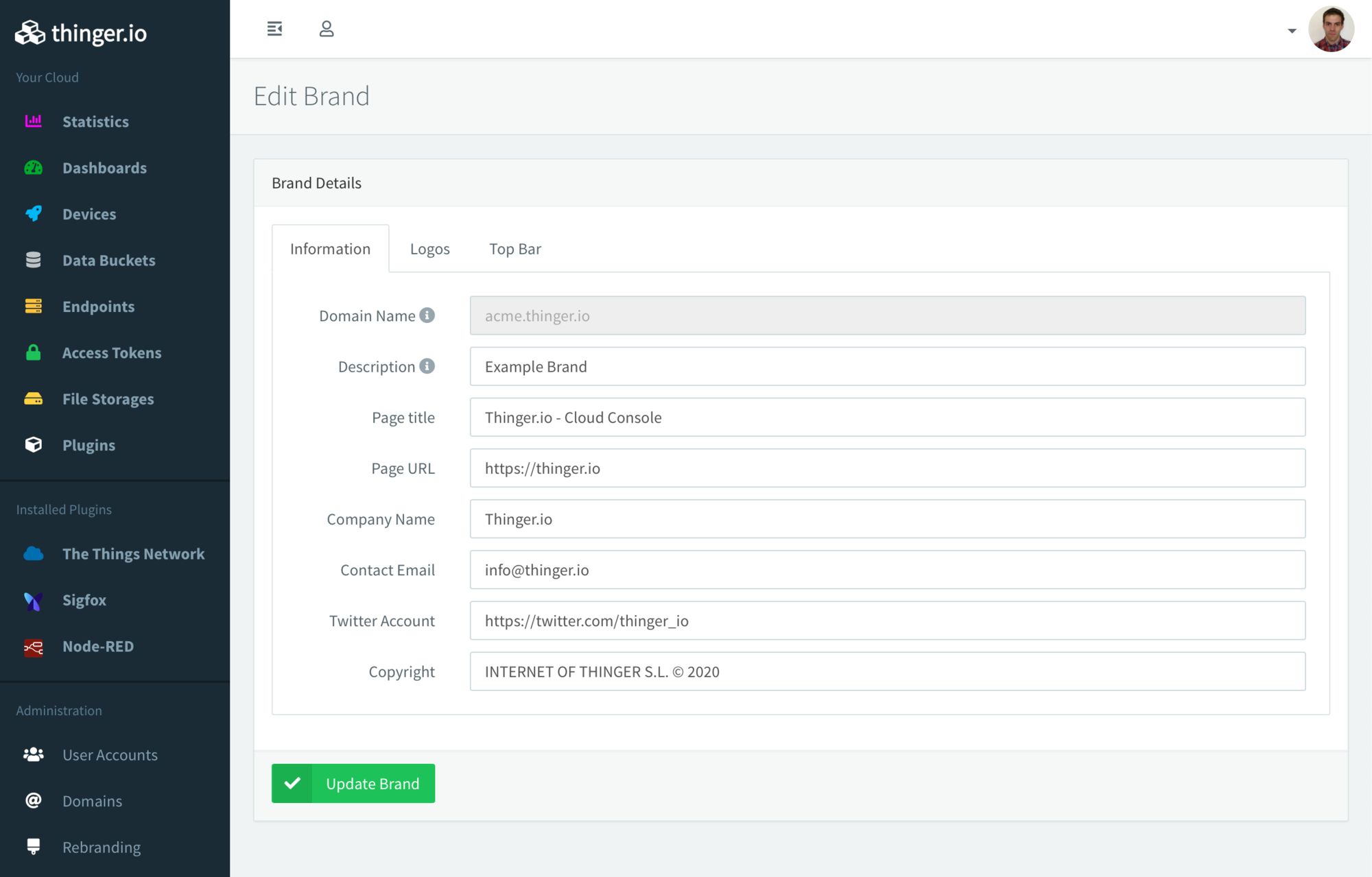The height and width of the screenshot is (877, 1372).
Task: Toggle the sidebar collapse icon
Action: pos(274,29)
